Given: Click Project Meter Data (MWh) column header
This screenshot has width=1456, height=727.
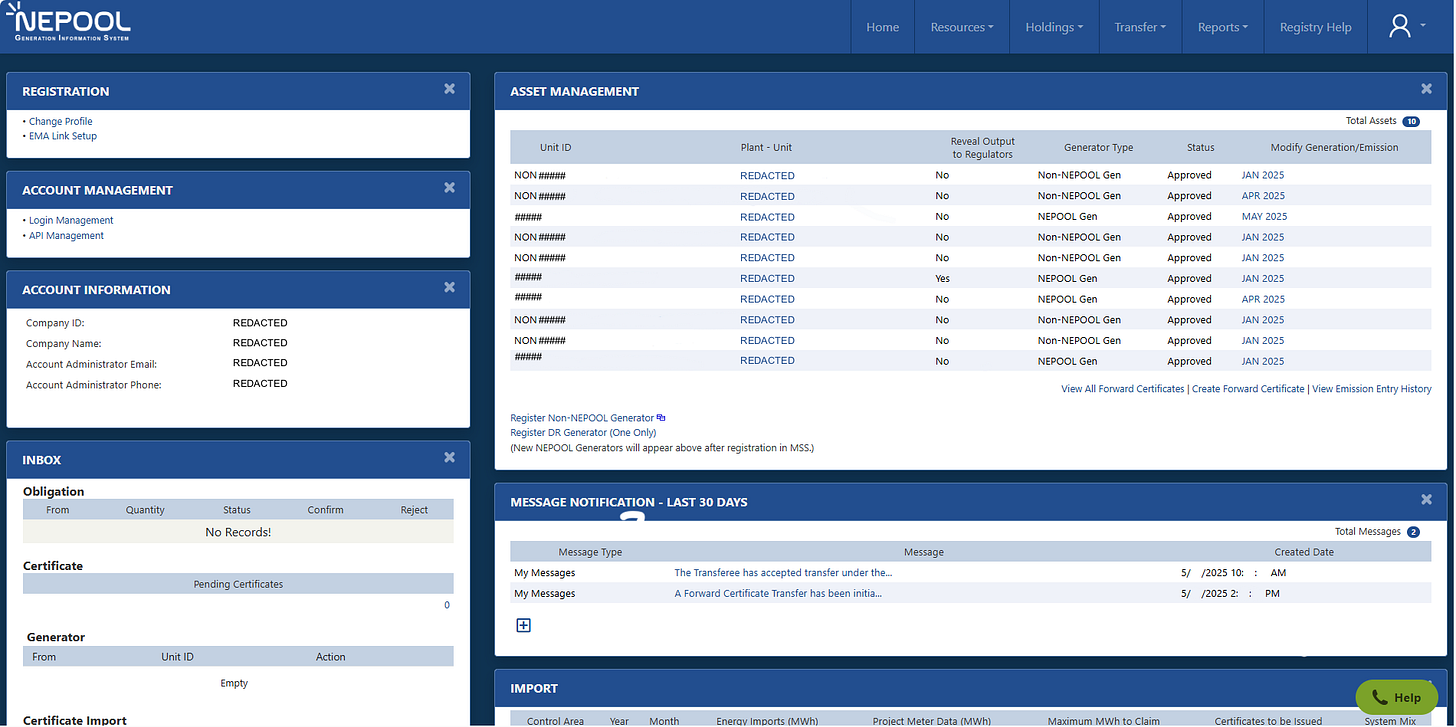Looking at the screenshot, I should click(931, 720).
